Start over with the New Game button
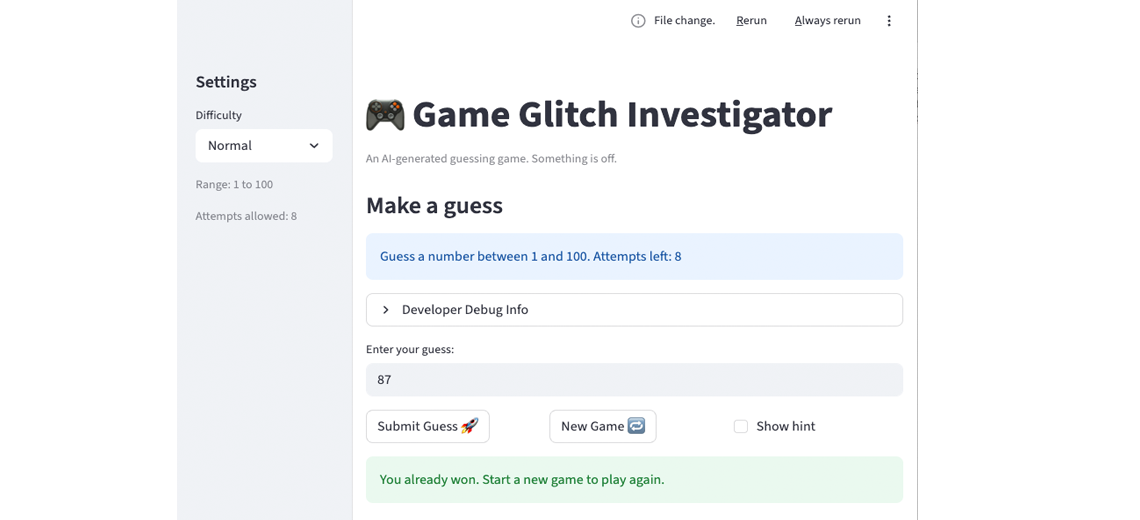 click(x=603, y=426)
